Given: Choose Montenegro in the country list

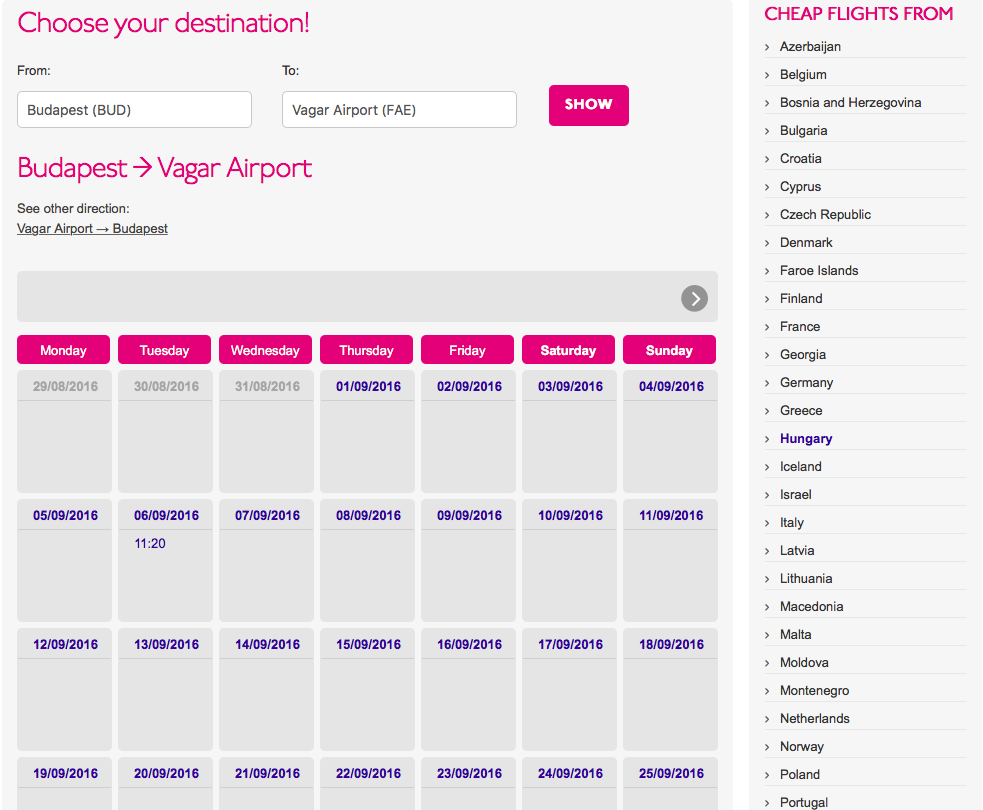Looking at the screenshot, I should pos(814,691).
